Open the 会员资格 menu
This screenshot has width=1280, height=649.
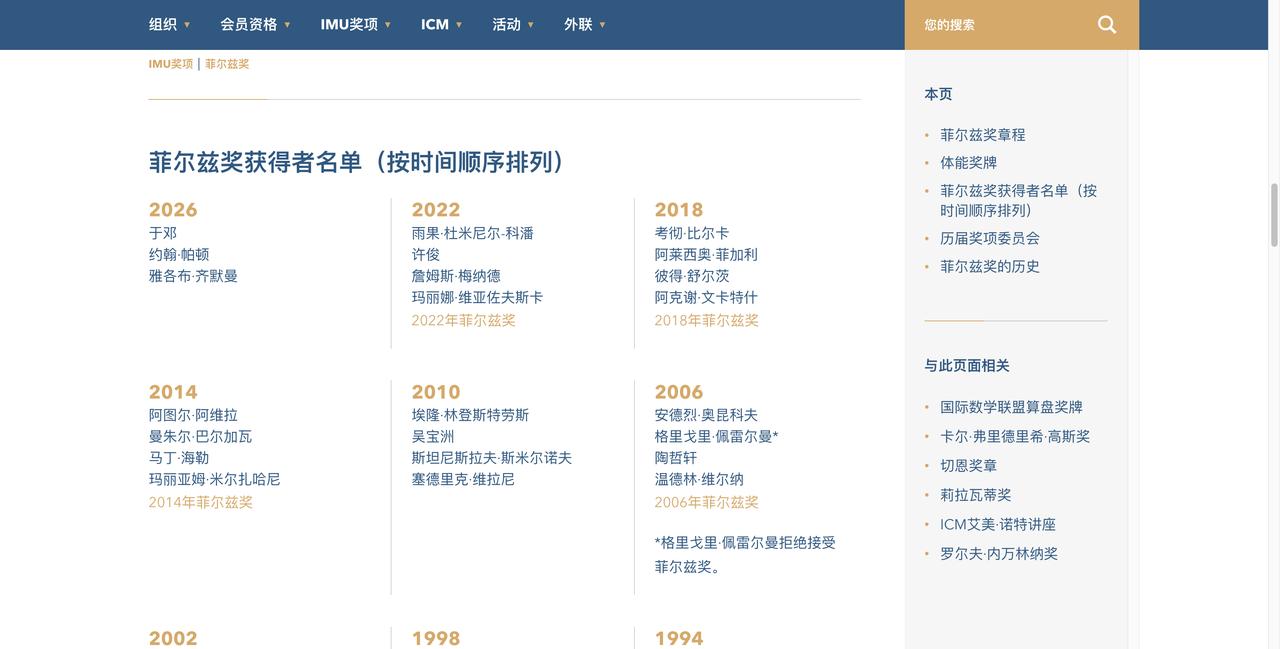249,25
